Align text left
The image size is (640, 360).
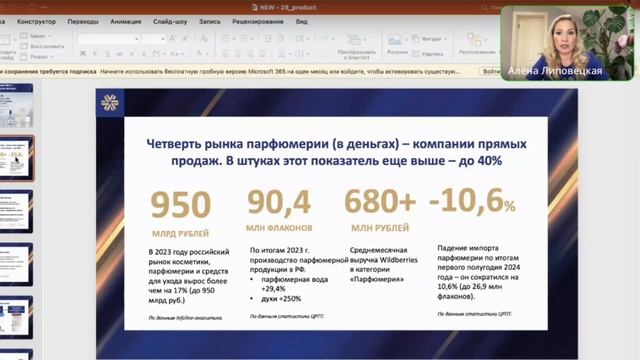coord(225,53)
